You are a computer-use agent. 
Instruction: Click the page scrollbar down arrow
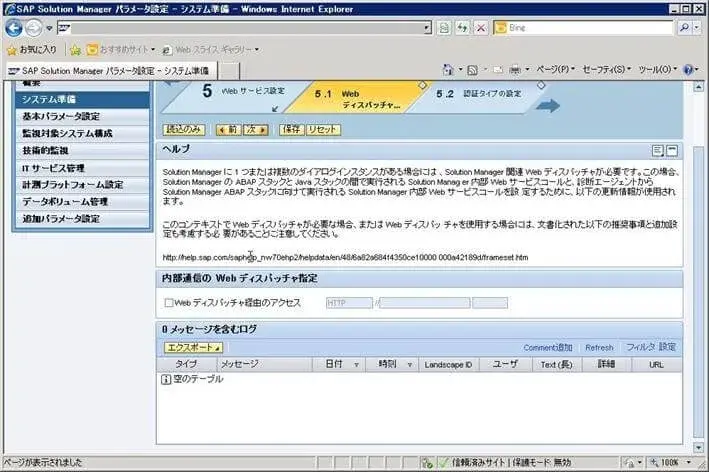click(x=699, y=448)
